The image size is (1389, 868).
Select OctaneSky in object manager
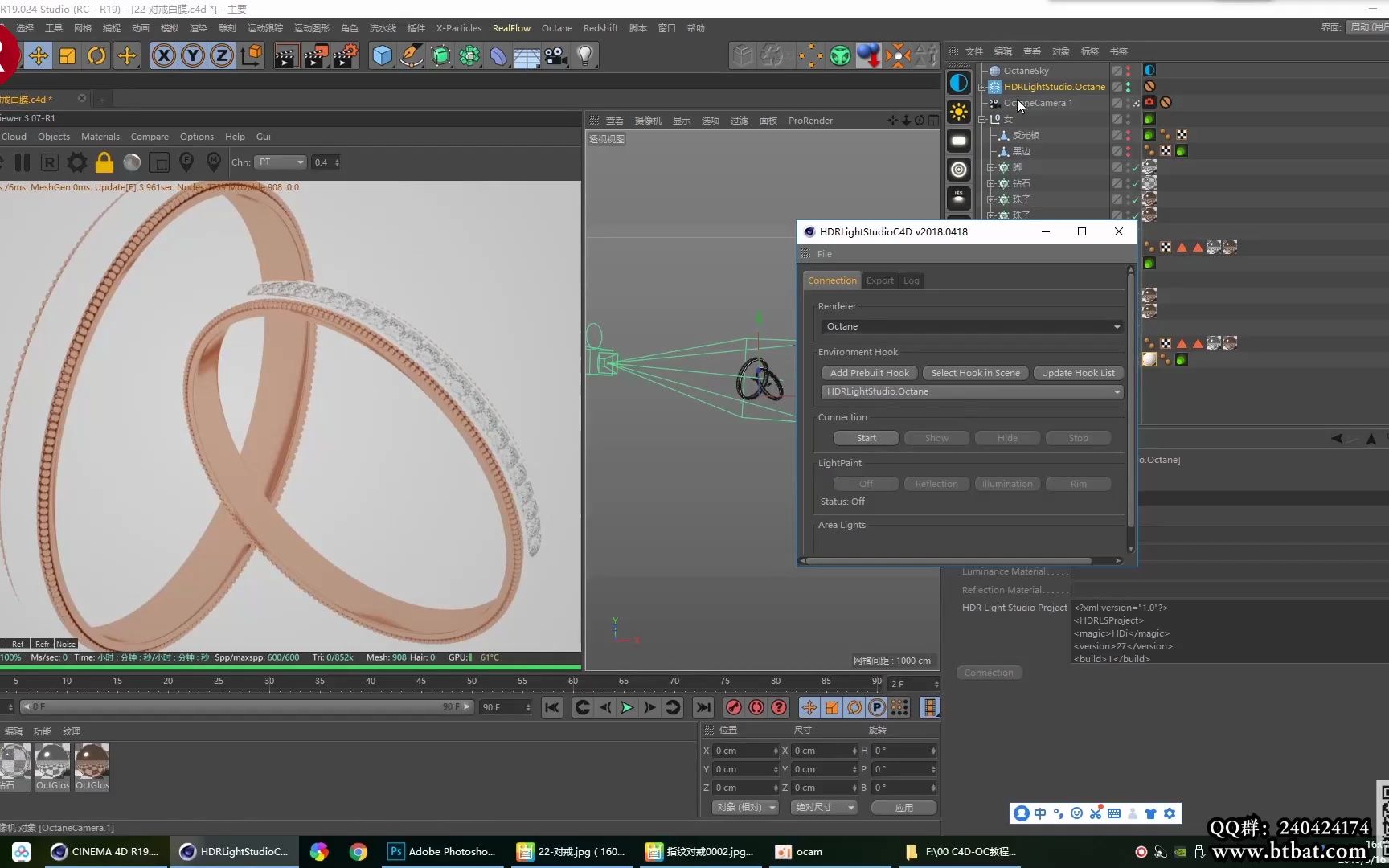[1026, 71]
